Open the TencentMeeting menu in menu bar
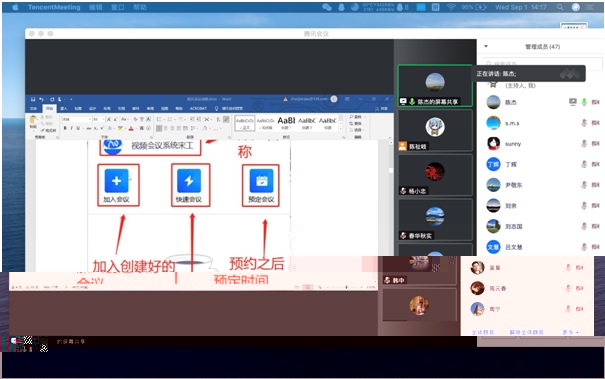Image resolution: width=605 pixels, height=379 pixels. 54,7
